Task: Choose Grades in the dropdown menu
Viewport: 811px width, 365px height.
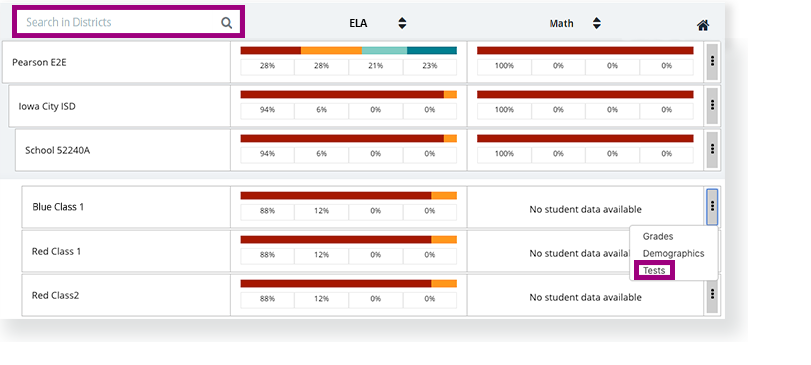Action: point(658,236)
